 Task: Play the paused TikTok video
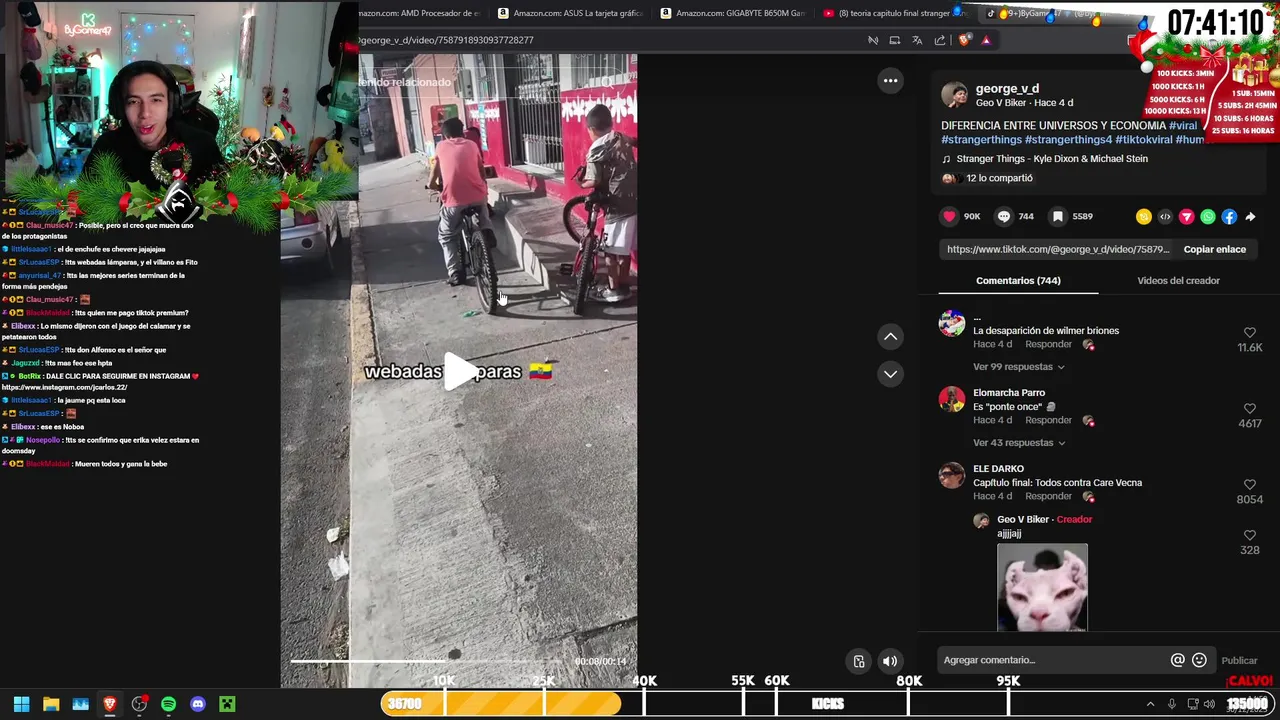click(x=459, y=371)
